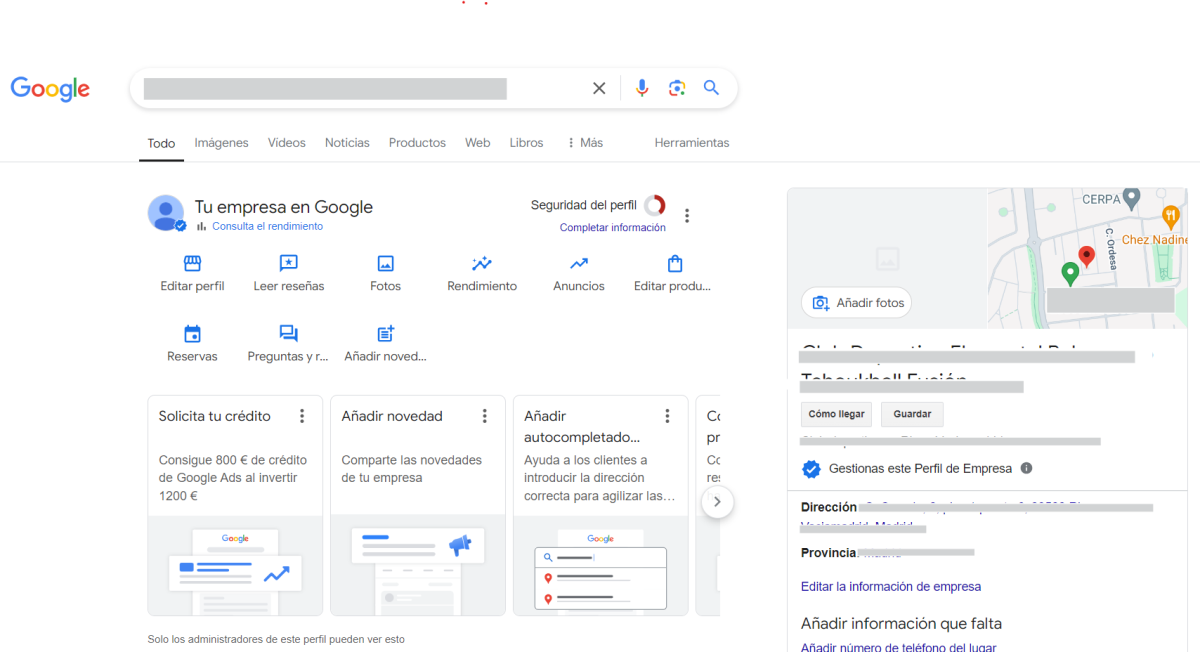Click Editar la información de empresa
The image size is (1200, 652).
pos(891,587)
